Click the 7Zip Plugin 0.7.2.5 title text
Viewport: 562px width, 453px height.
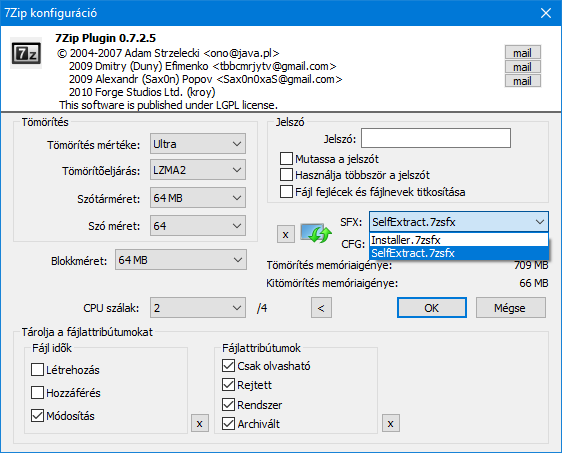coord(106,38)
